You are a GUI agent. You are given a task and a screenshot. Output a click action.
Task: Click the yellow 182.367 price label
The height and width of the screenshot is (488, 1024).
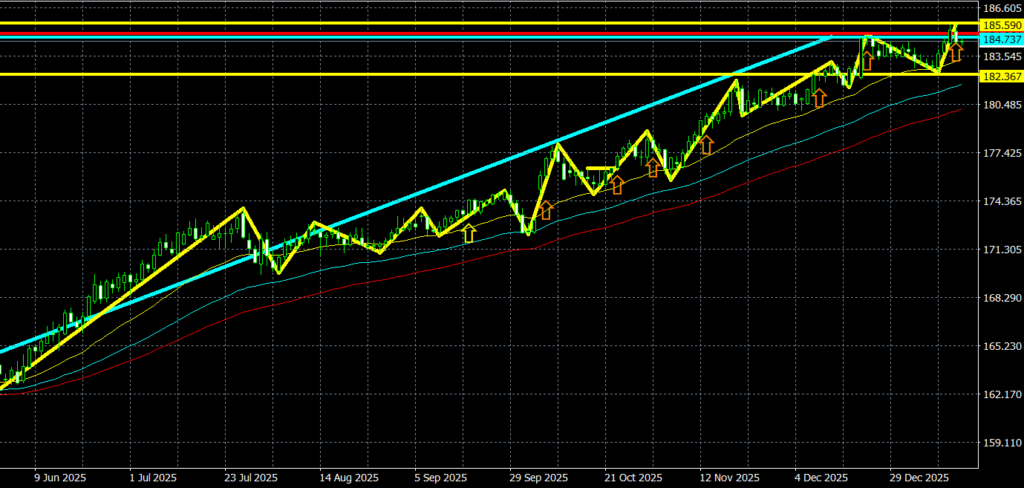[1000, 76]
